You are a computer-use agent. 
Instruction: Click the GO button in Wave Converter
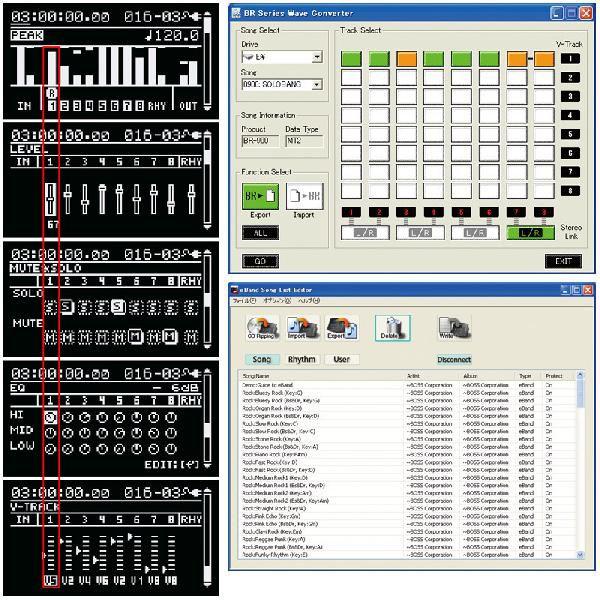click(x=260, y=261)
